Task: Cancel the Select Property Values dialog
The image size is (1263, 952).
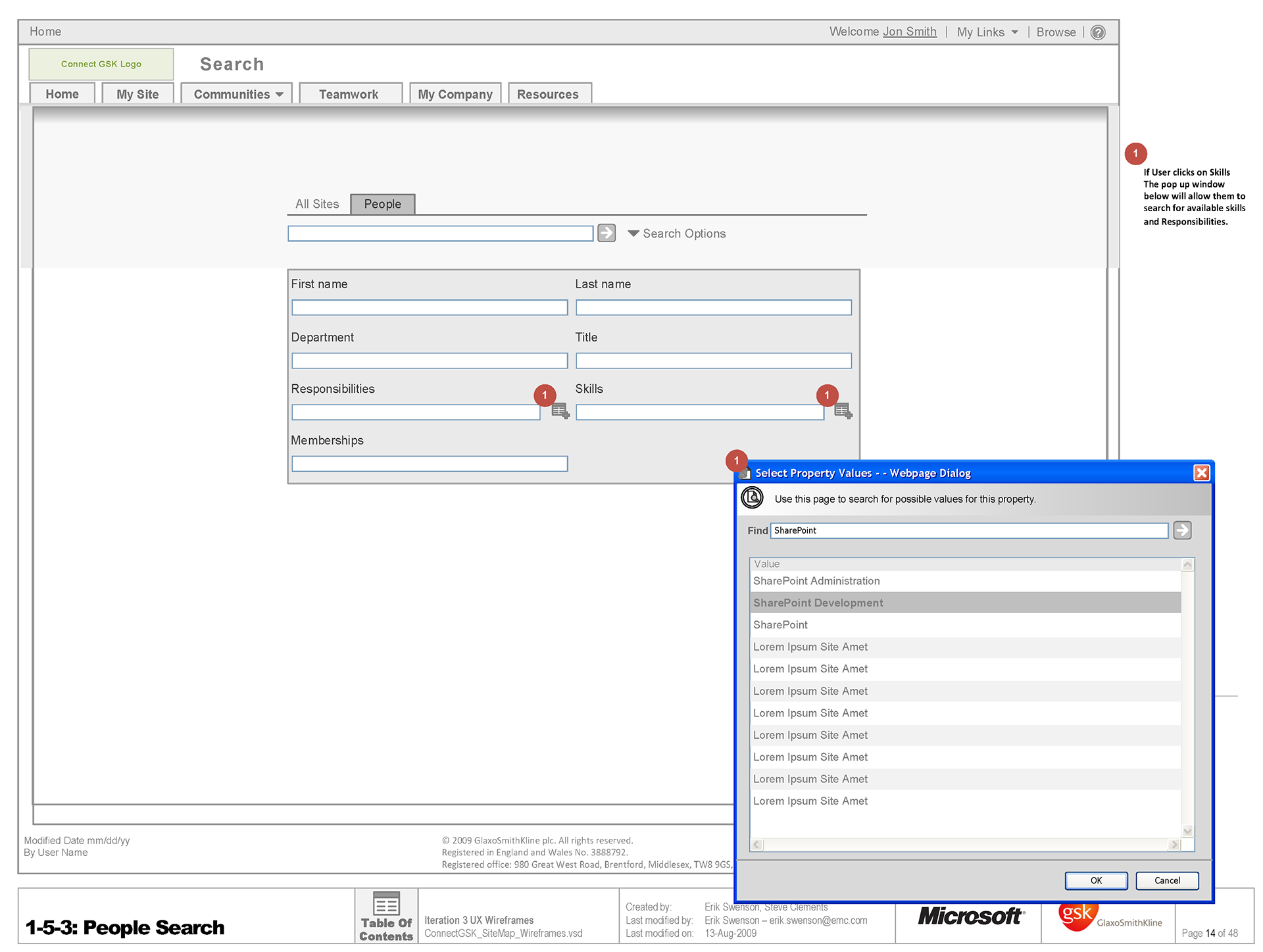Action: tap(1166, 880)
